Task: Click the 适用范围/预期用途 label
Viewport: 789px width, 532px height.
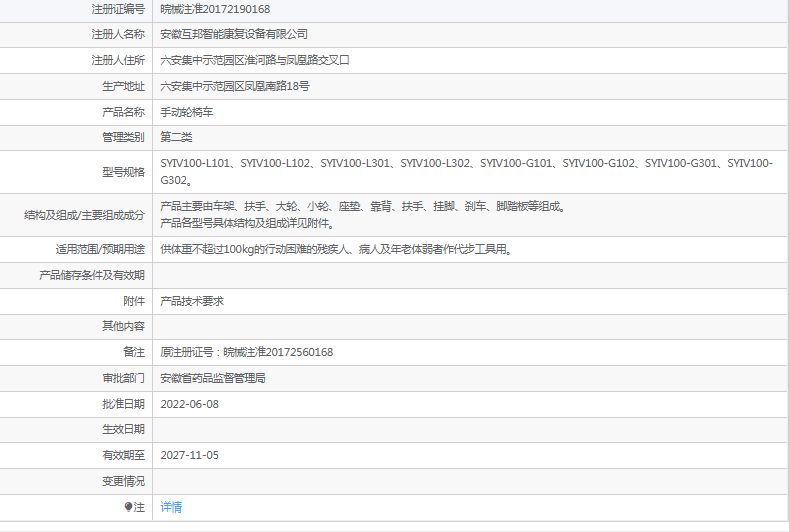Action: tap(100, 249)
